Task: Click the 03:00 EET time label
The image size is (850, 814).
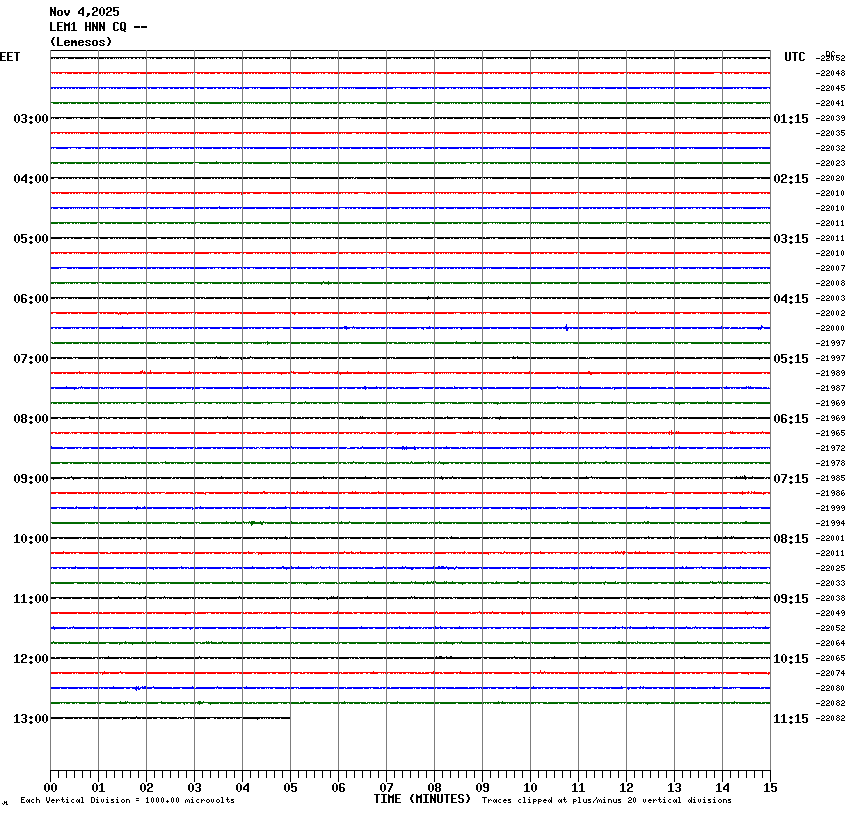Action: point(30,119)
